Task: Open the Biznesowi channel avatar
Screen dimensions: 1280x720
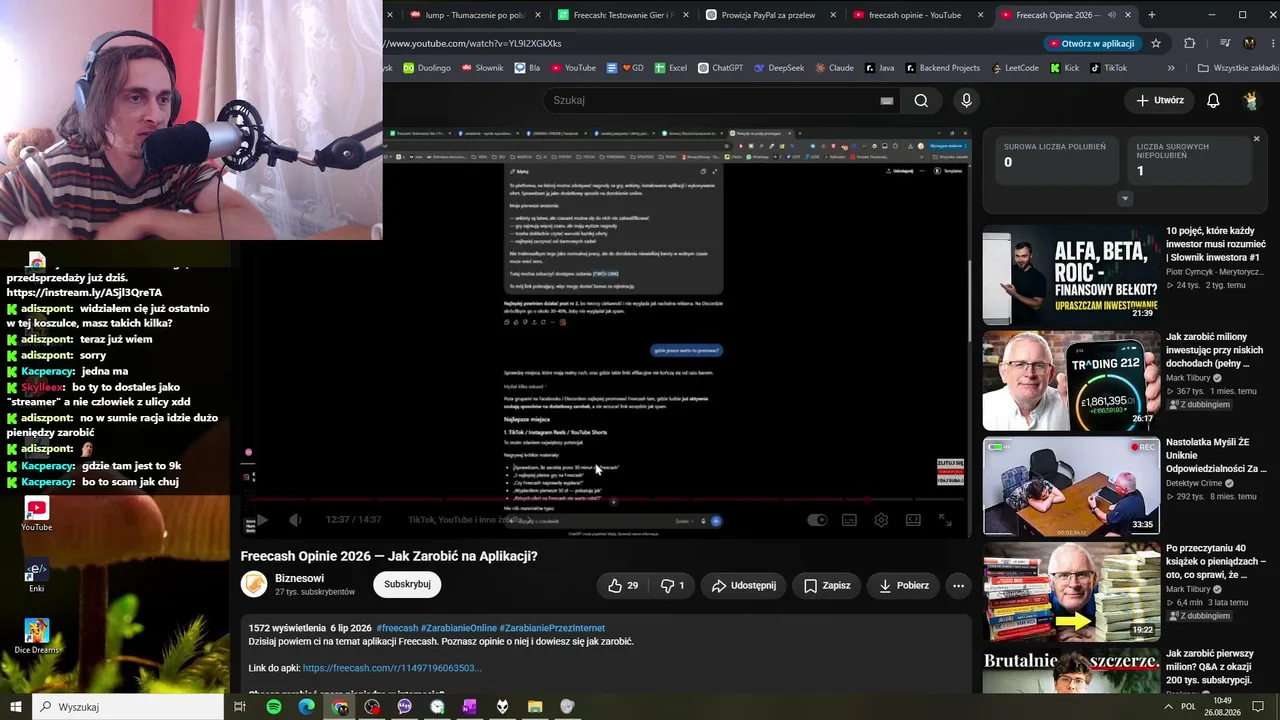Action: click(x=255, y=584)
